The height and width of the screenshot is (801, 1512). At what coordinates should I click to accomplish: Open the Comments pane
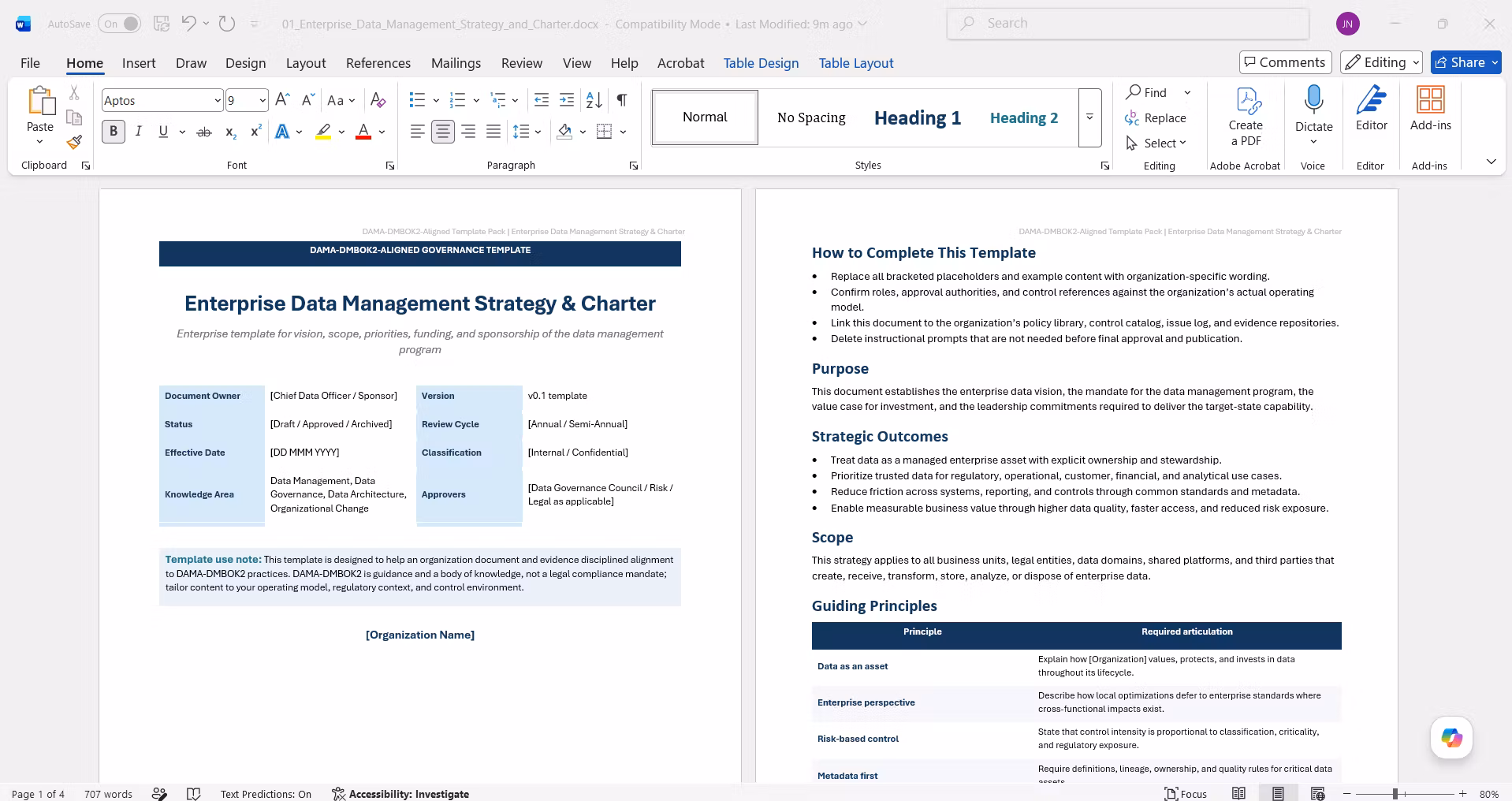point(1285,62)
